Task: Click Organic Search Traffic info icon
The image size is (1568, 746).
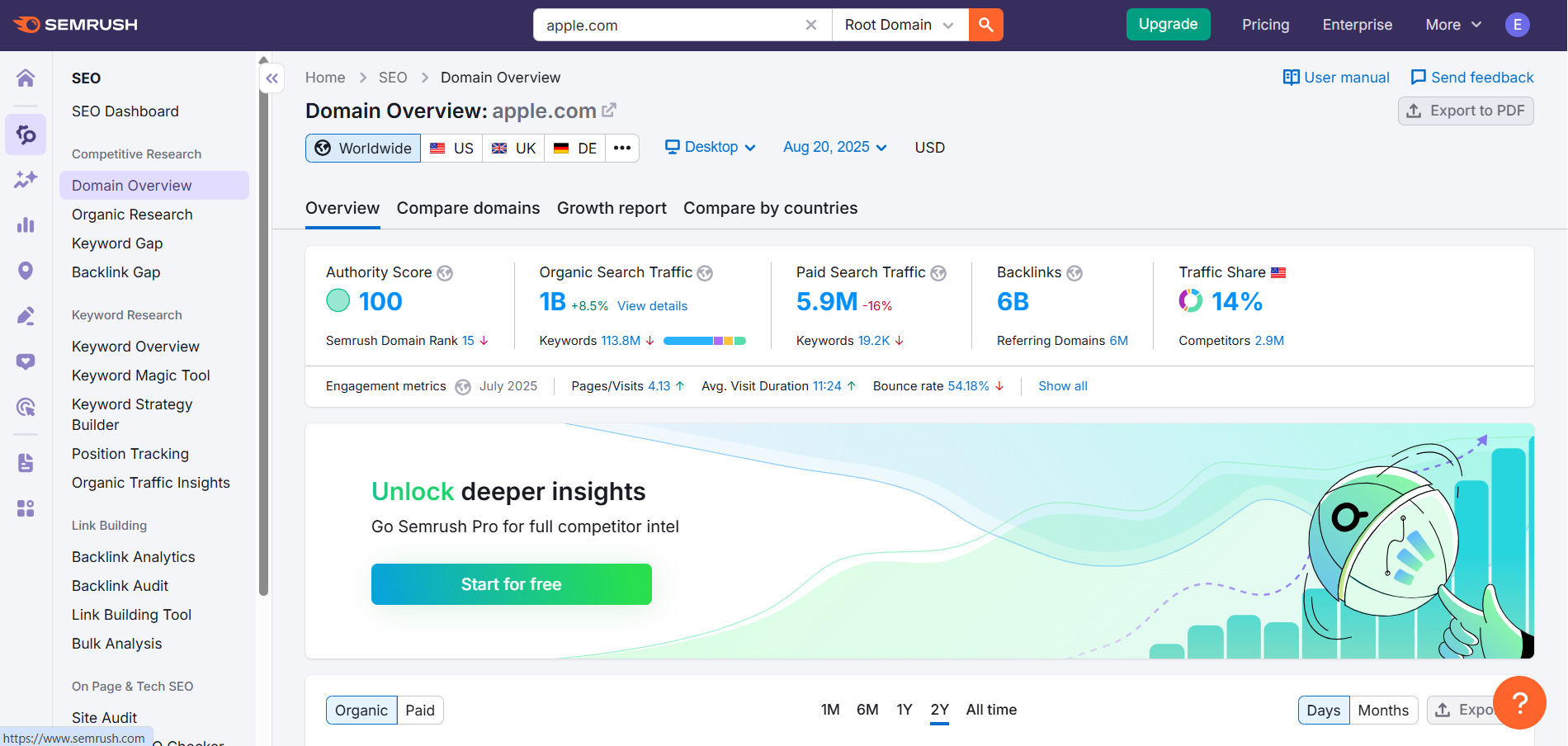Action: (705, 273)
